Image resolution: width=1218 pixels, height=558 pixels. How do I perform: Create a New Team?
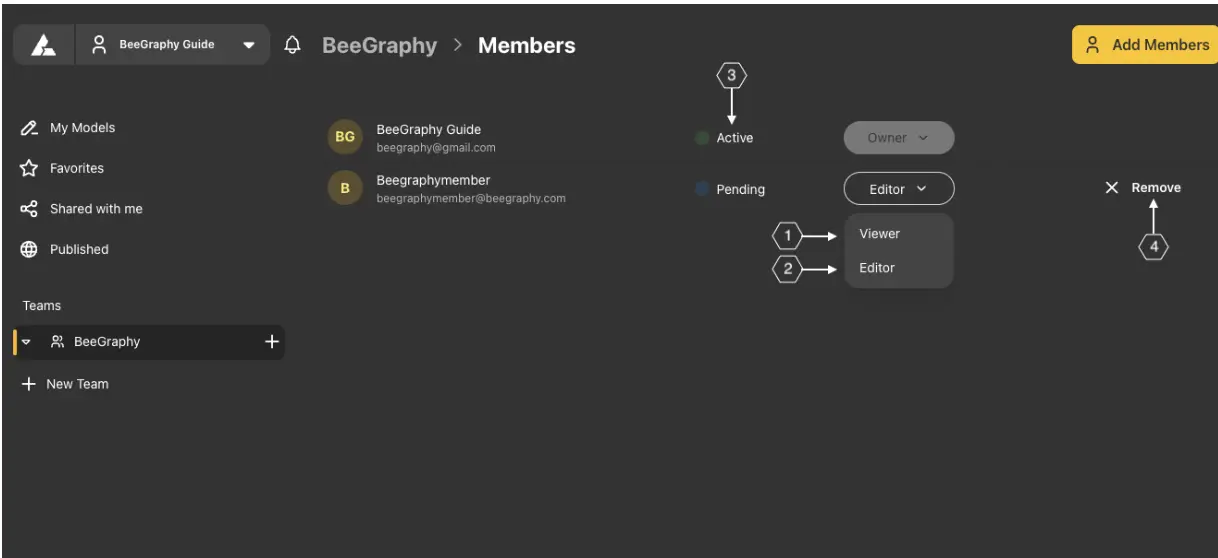click(66, 384)
